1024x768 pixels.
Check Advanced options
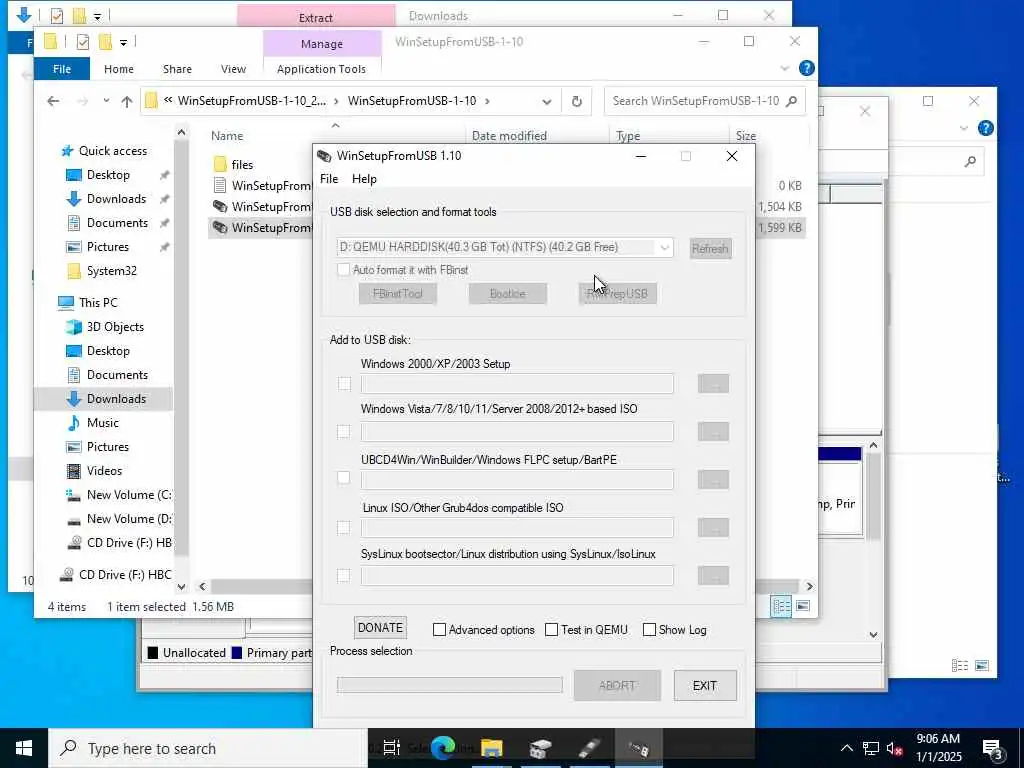[x=440, y=630]
